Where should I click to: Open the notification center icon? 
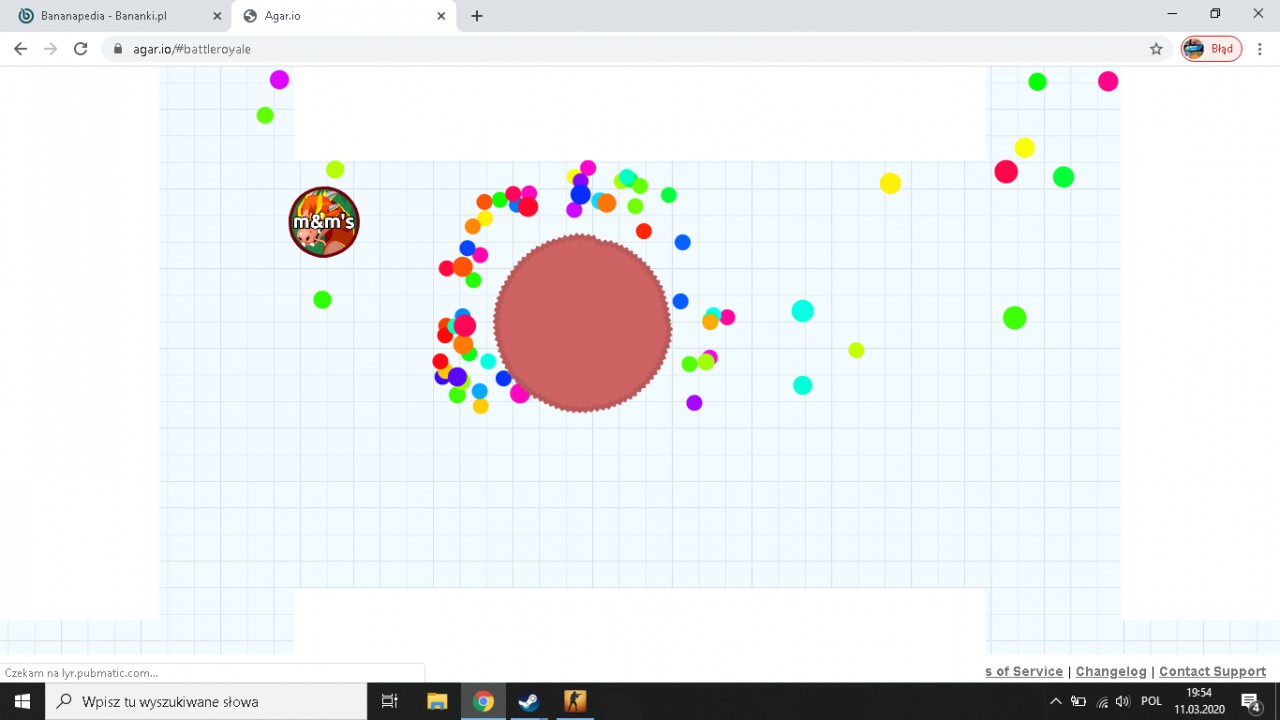(1250, 701)
